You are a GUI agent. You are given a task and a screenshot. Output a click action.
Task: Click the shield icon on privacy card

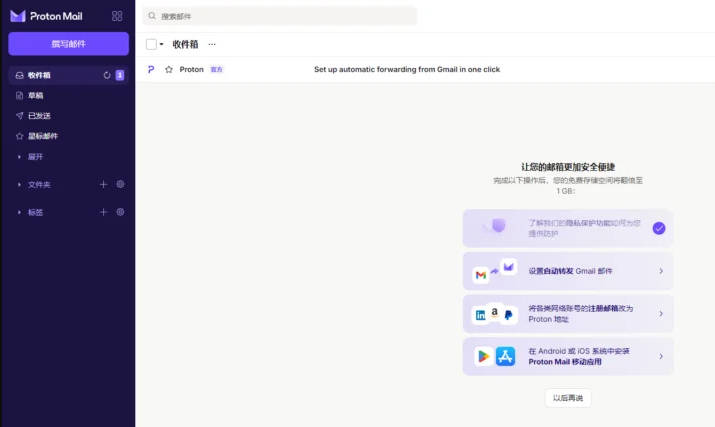[499, 225]
